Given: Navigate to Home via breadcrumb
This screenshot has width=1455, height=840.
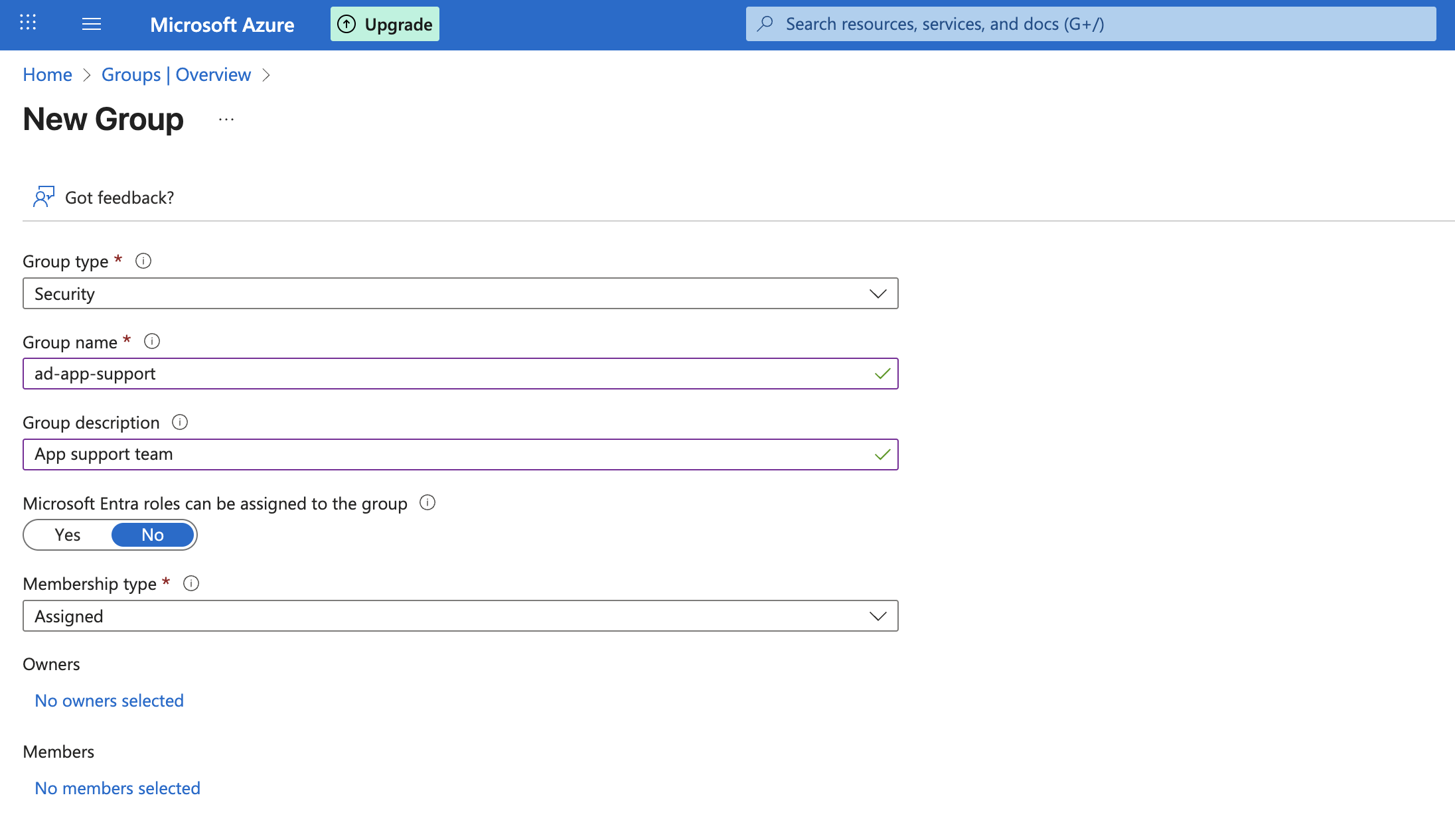Looking at the screenshot, I should (x=46, y=74).
